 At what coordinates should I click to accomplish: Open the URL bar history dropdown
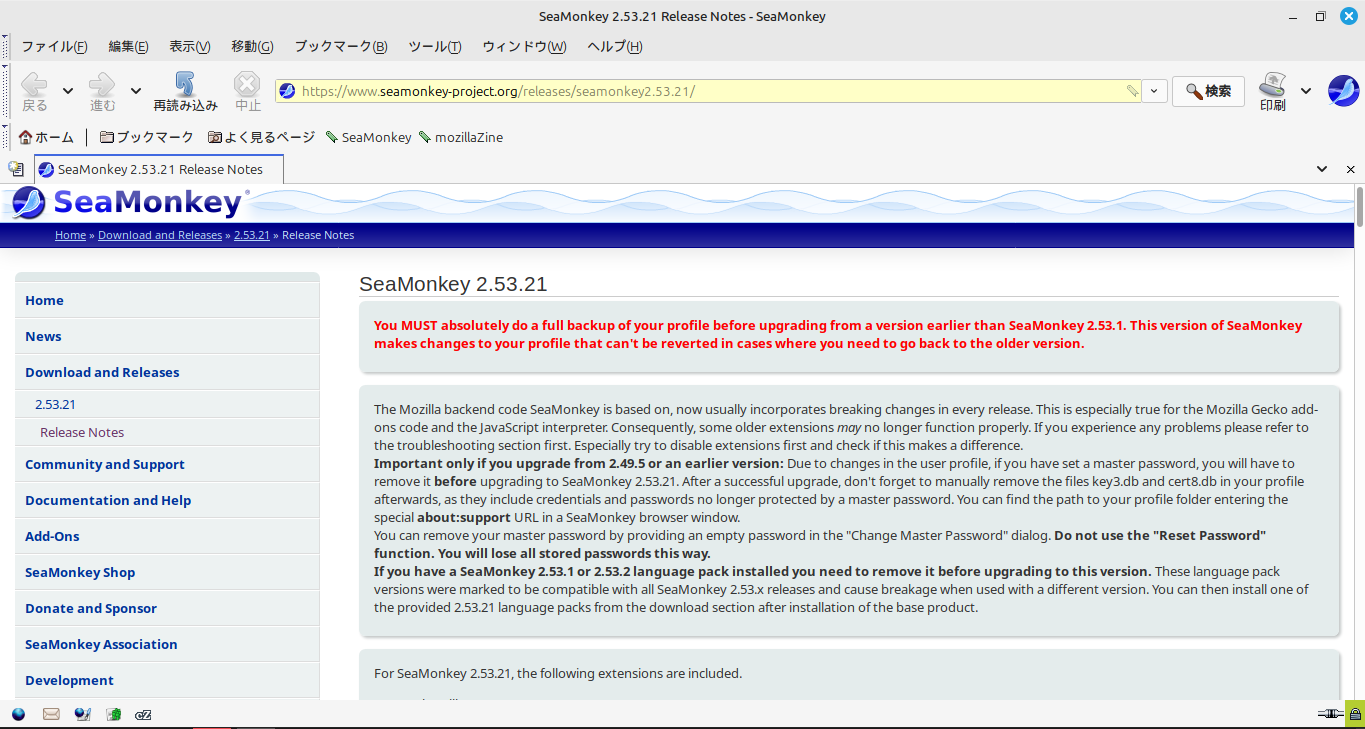[1154, 91]
